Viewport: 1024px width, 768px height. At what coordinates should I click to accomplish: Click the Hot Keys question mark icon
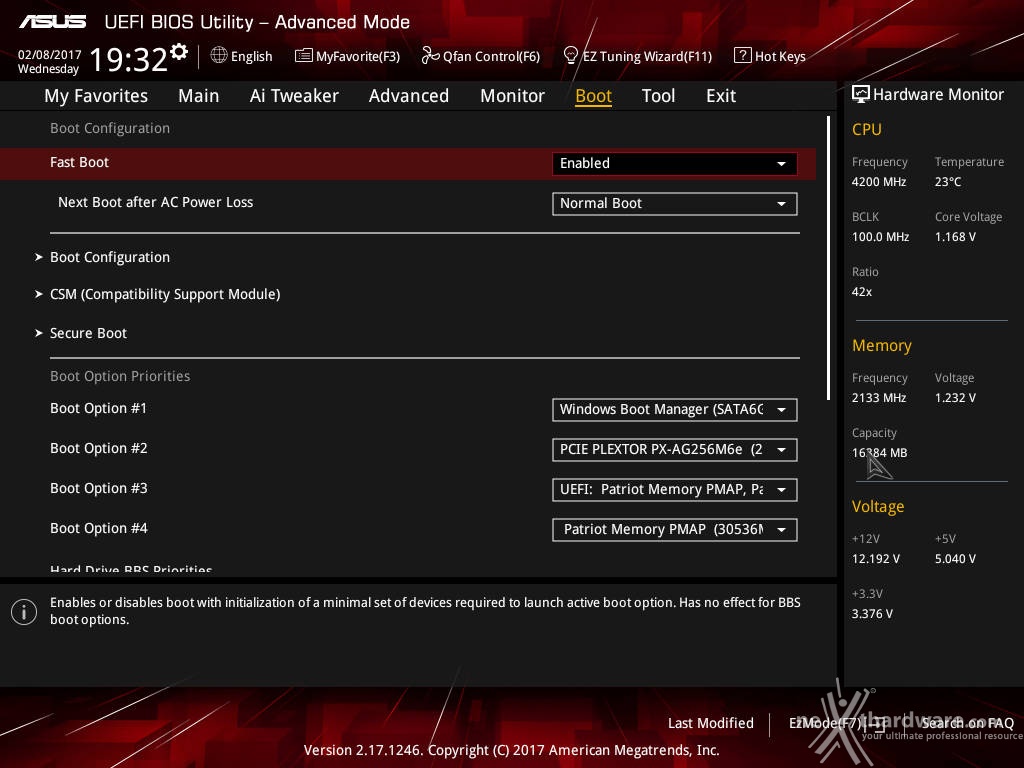tap(742, 56)
